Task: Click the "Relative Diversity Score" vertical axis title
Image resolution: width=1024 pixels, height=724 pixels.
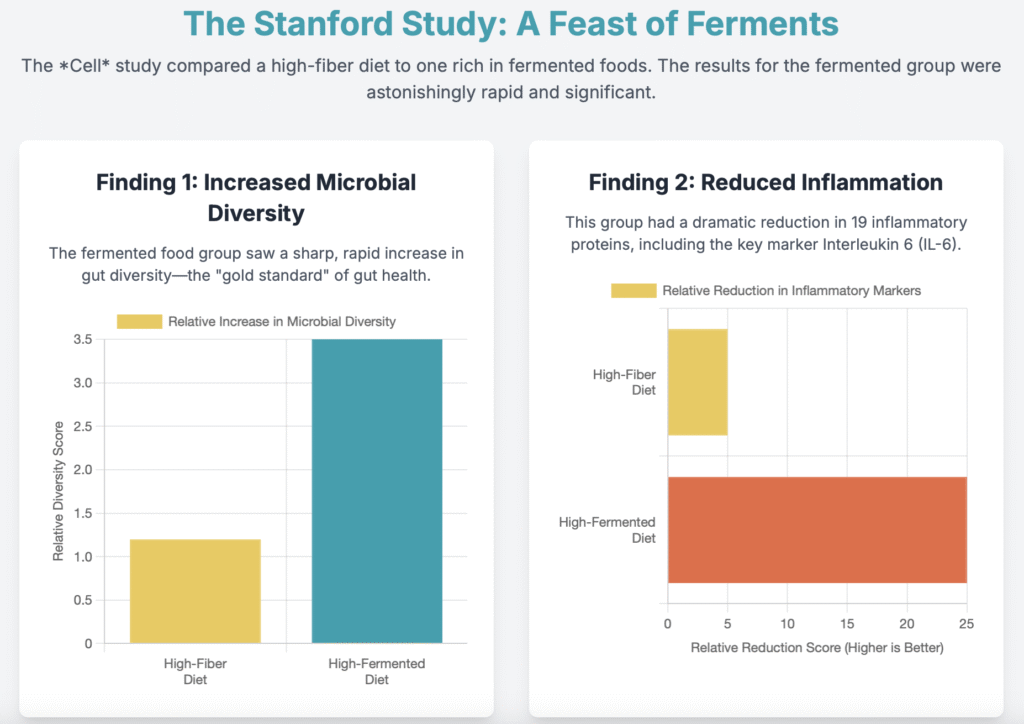Action: coord(59,492)
